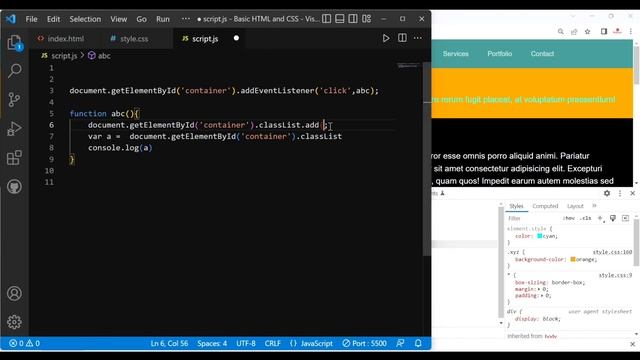Click the unsaved dot on the script.js tab
Screen dimensions: 640x360
[236, 38]
